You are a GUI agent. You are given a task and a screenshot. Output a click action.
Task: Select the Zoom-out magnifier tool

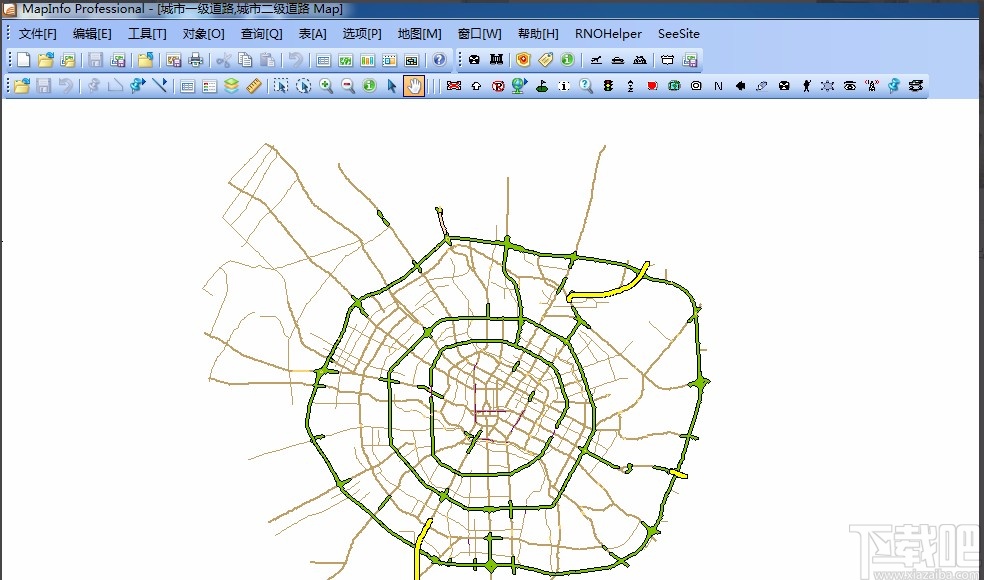coord(348,85)
